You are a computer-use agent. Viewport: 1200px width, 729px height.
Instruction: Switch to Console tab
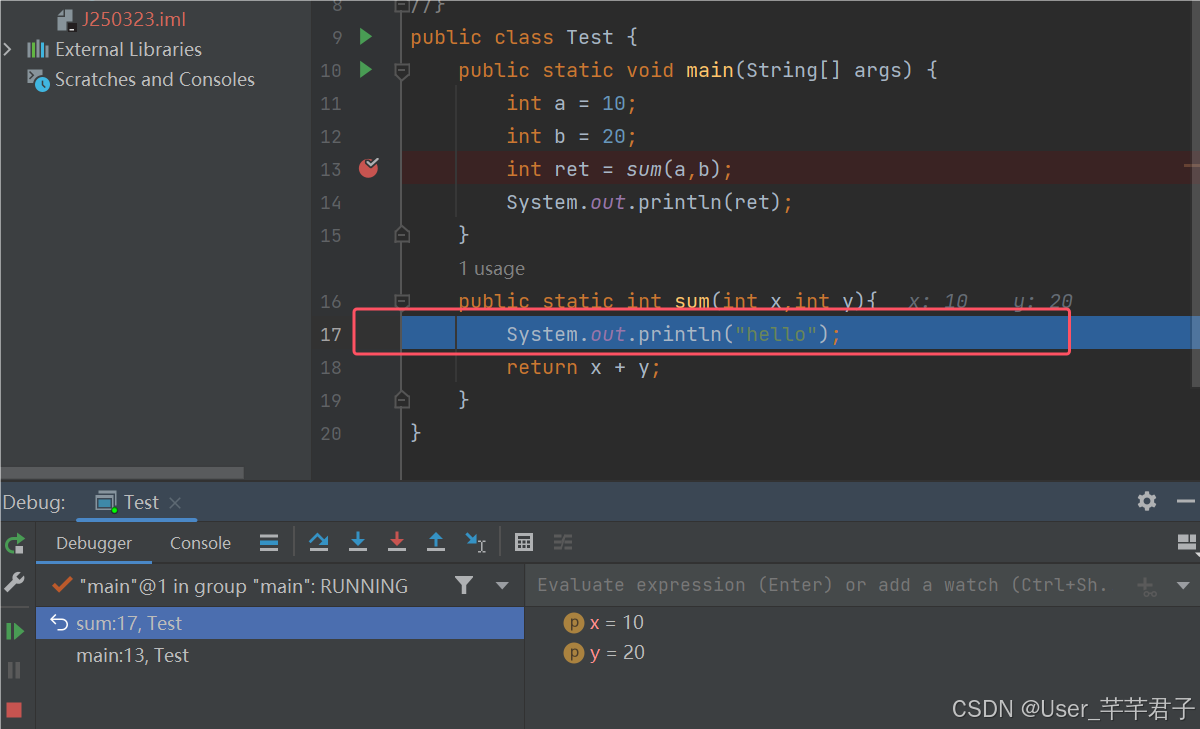pyautogui.click(x=200, y=543)
